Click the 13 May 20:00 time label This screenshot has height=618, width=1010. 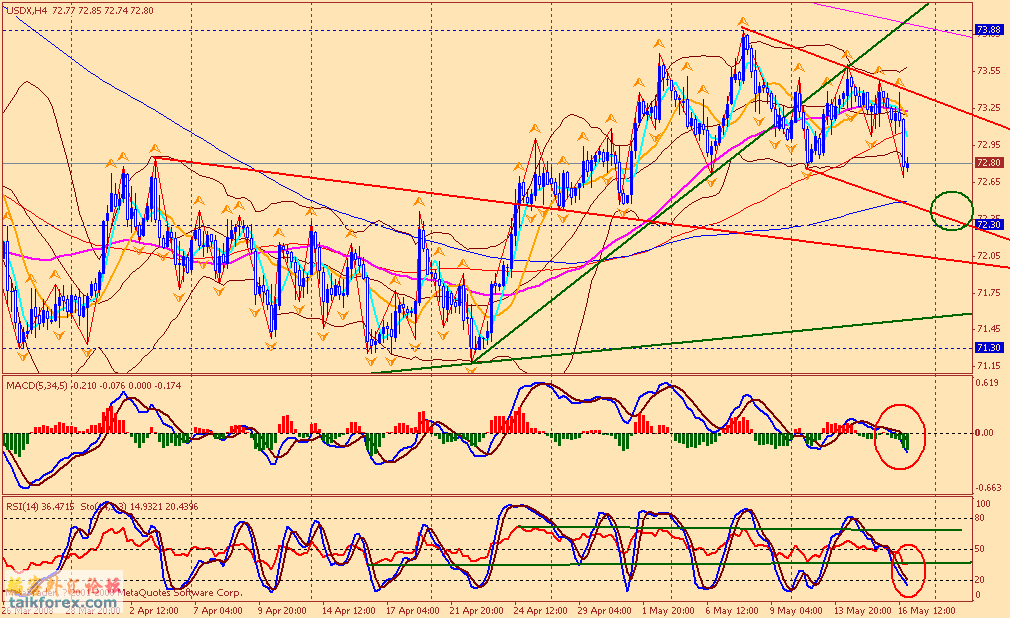pyautogui.click(x=862, y=610)
